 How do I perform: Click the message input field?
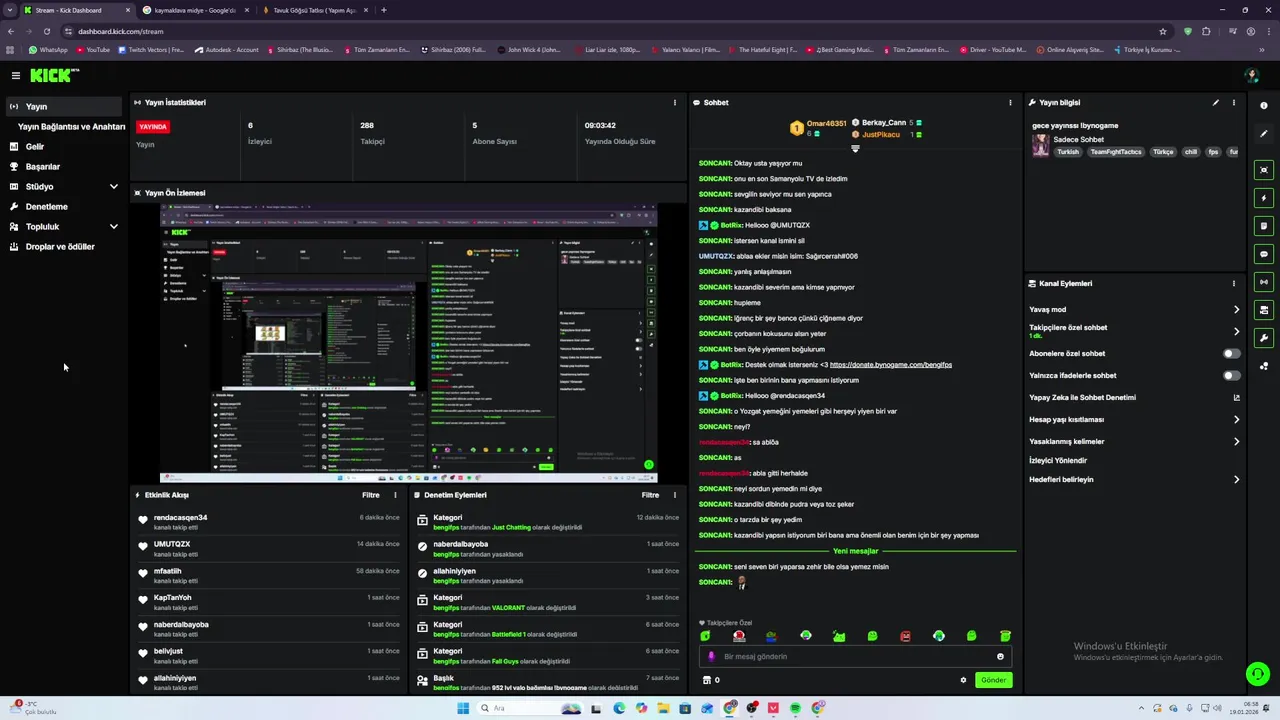[855, 657]
